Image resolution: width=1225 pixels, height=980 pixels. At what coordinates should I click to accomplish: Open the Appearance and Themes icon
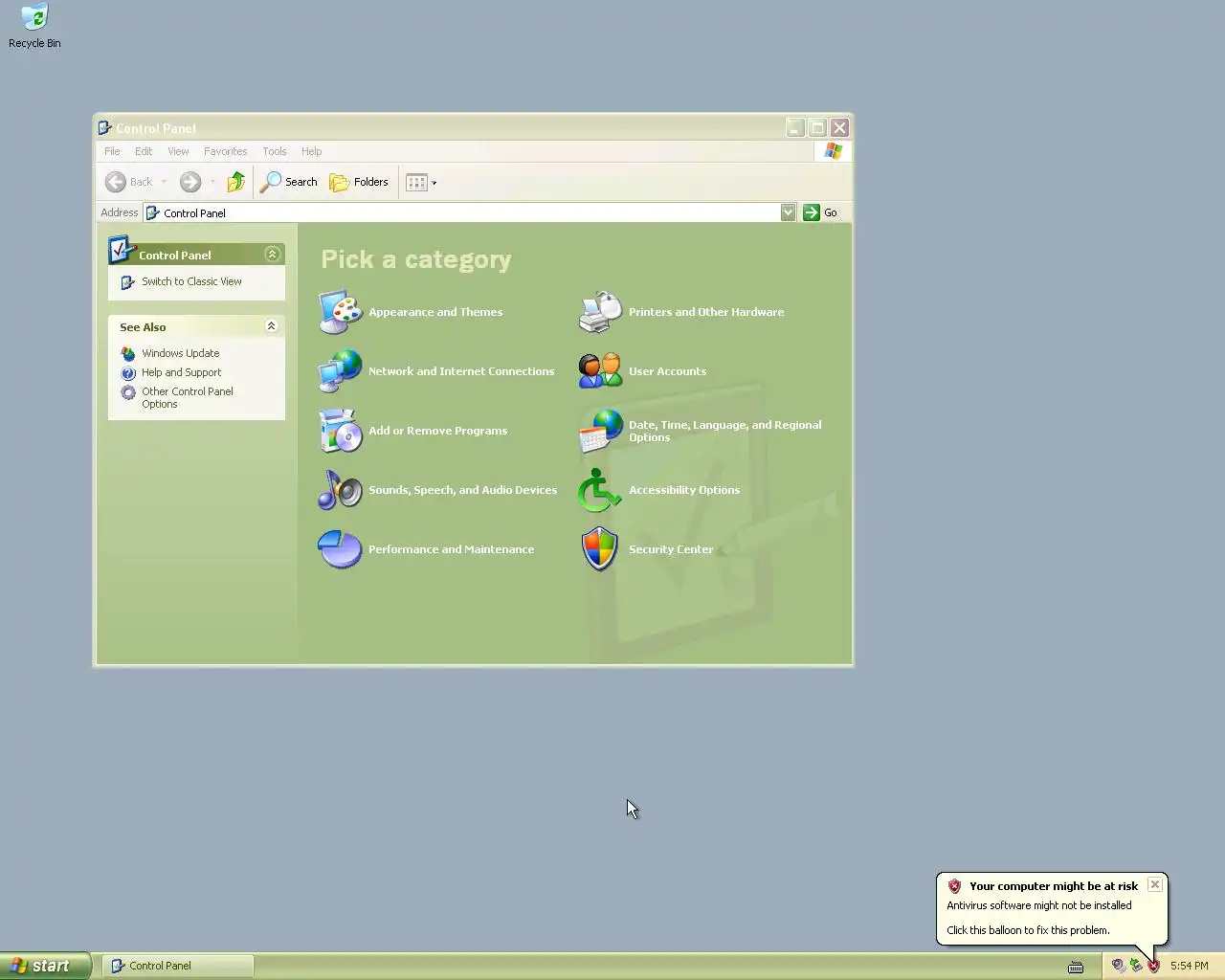(x=340, y=312)
